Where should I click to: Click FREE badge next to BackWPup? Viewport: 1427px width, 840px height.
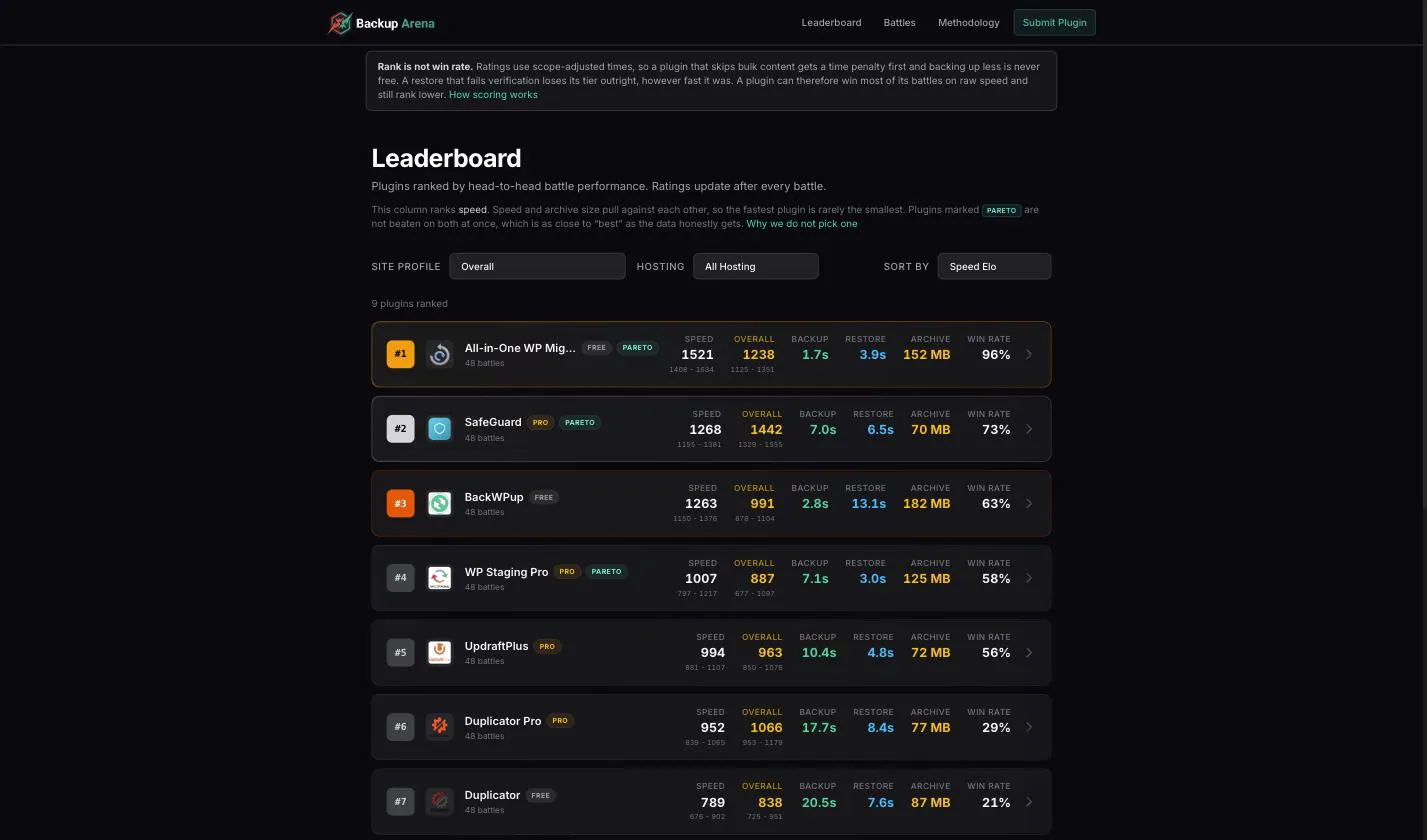[544, 497]
